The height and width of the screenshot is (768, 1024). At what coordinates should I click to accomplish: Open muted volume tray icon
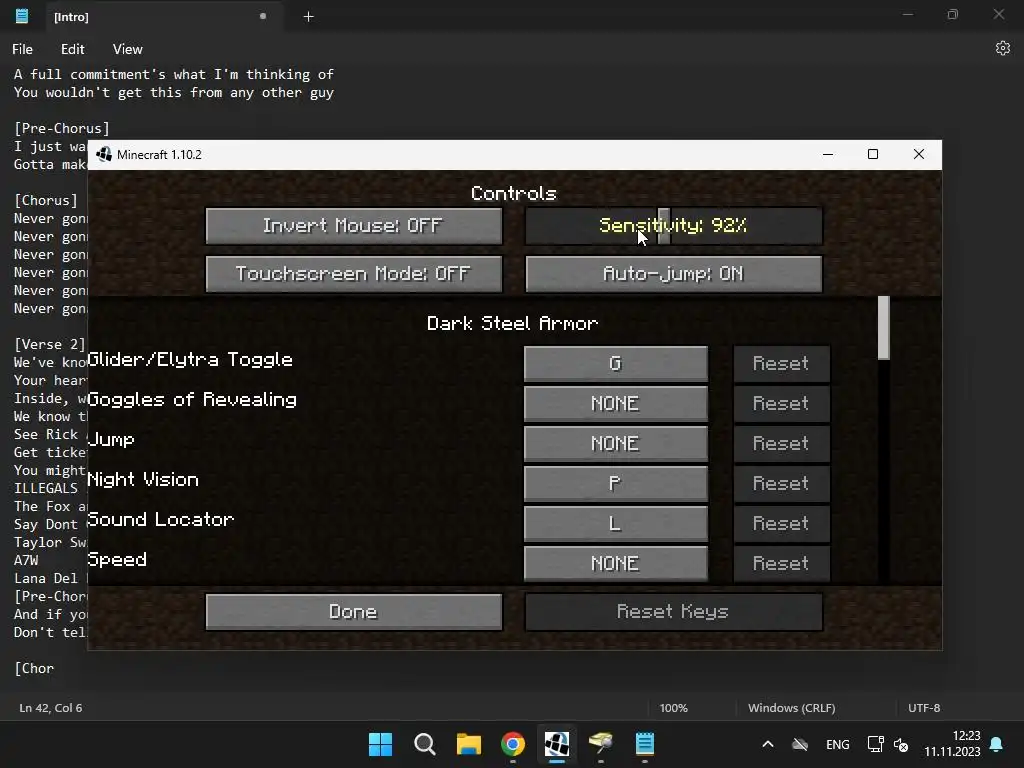click(901, 744)
